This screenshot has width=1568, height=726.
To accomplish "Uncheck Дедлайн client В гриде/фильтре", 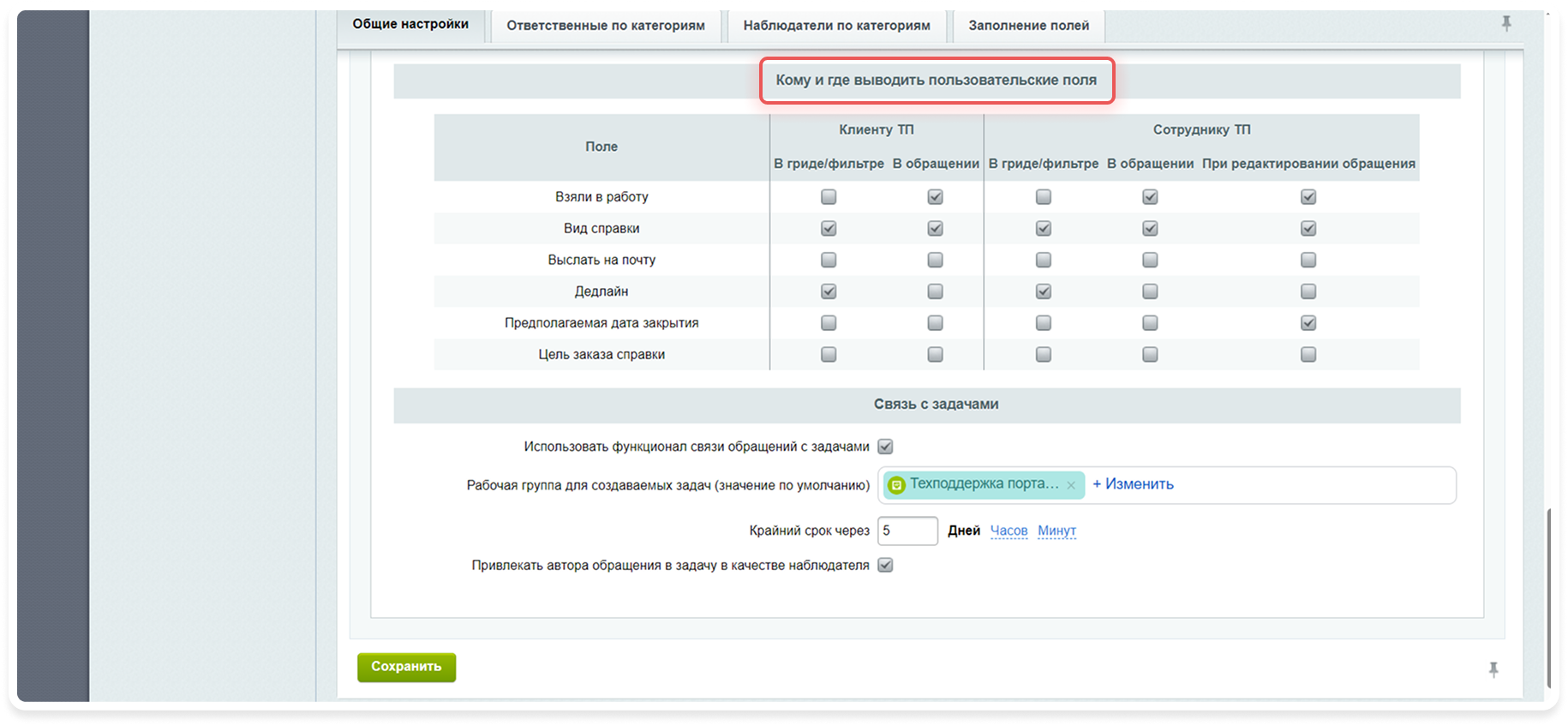I will [829, 291].
